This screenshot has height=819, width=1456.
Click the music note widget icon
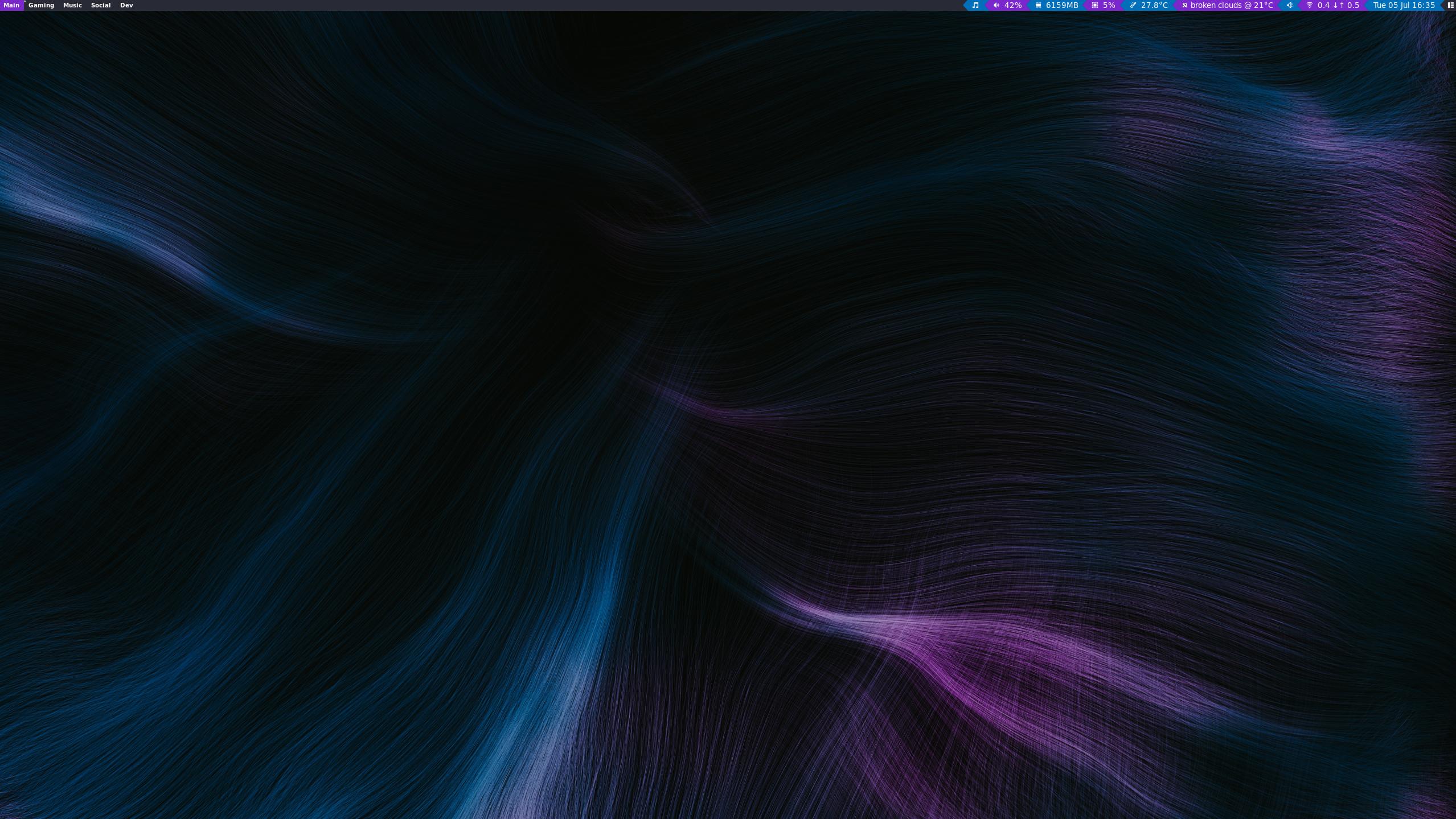tap(975, 5)
